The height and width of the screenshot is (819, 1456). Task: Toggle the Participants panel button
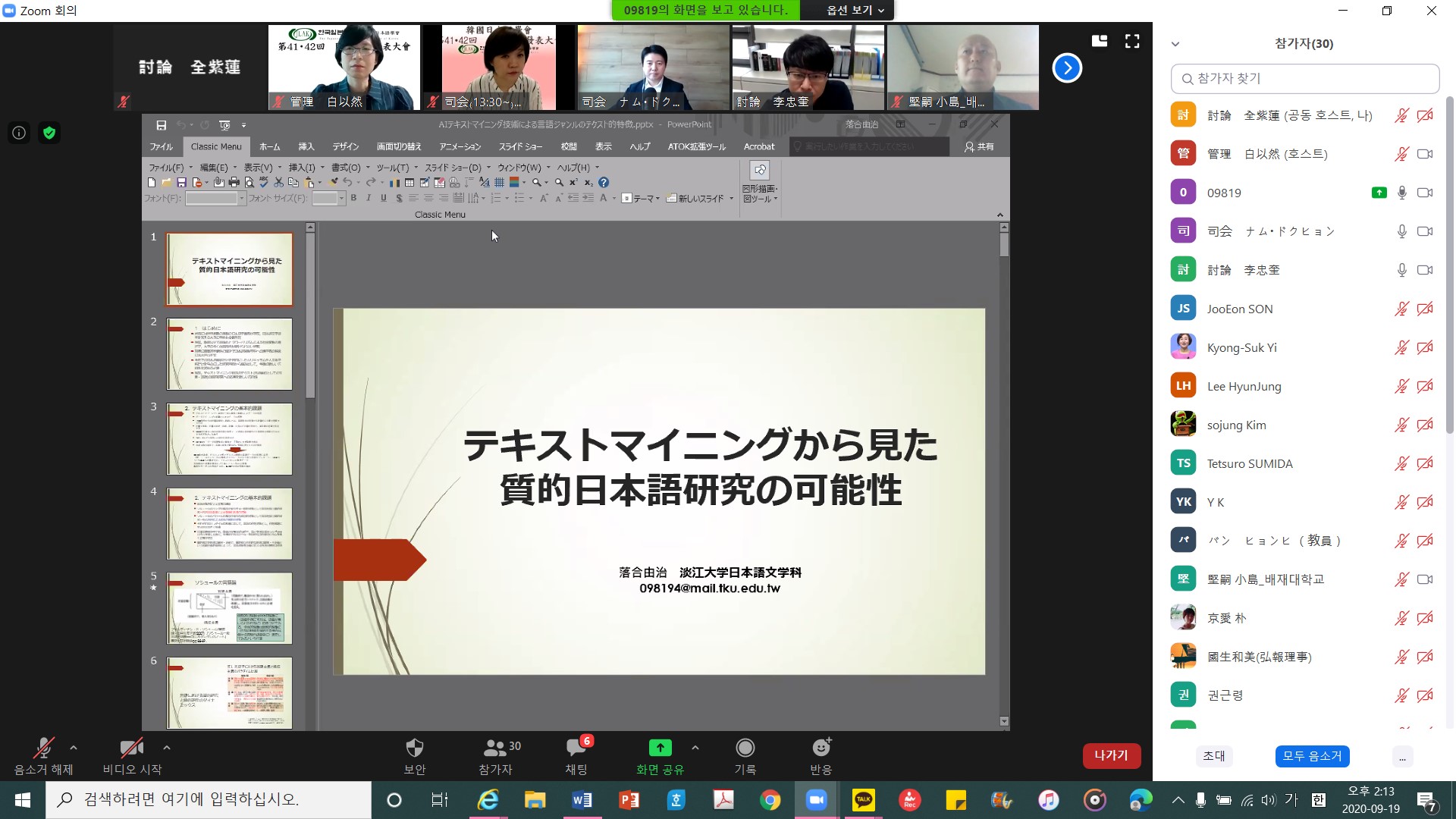click(495, 748)
